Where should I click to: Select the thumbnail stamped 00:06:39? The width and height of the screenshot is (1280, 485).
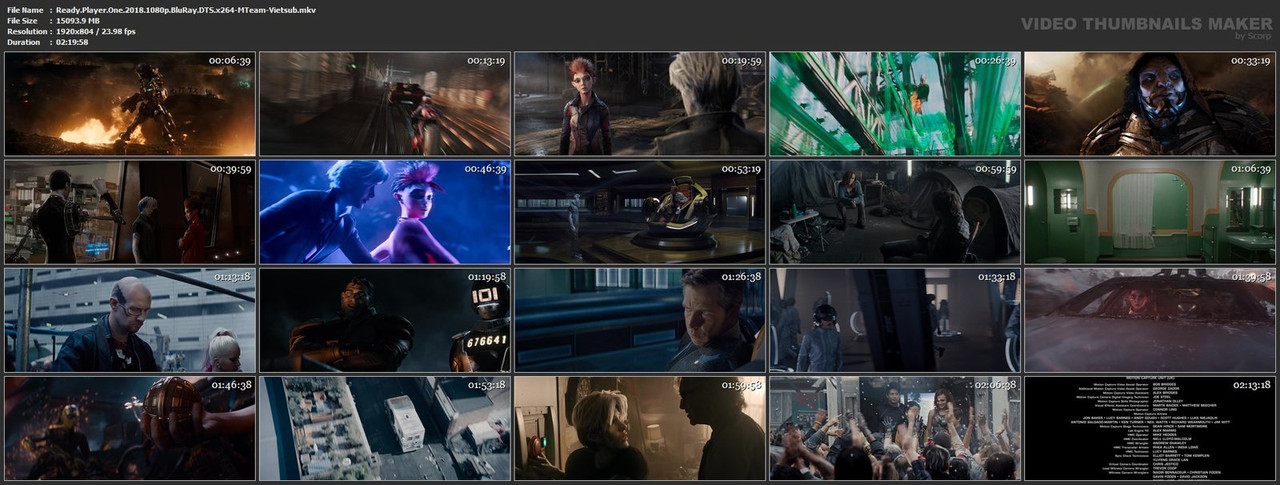click(x=130, y=104)
